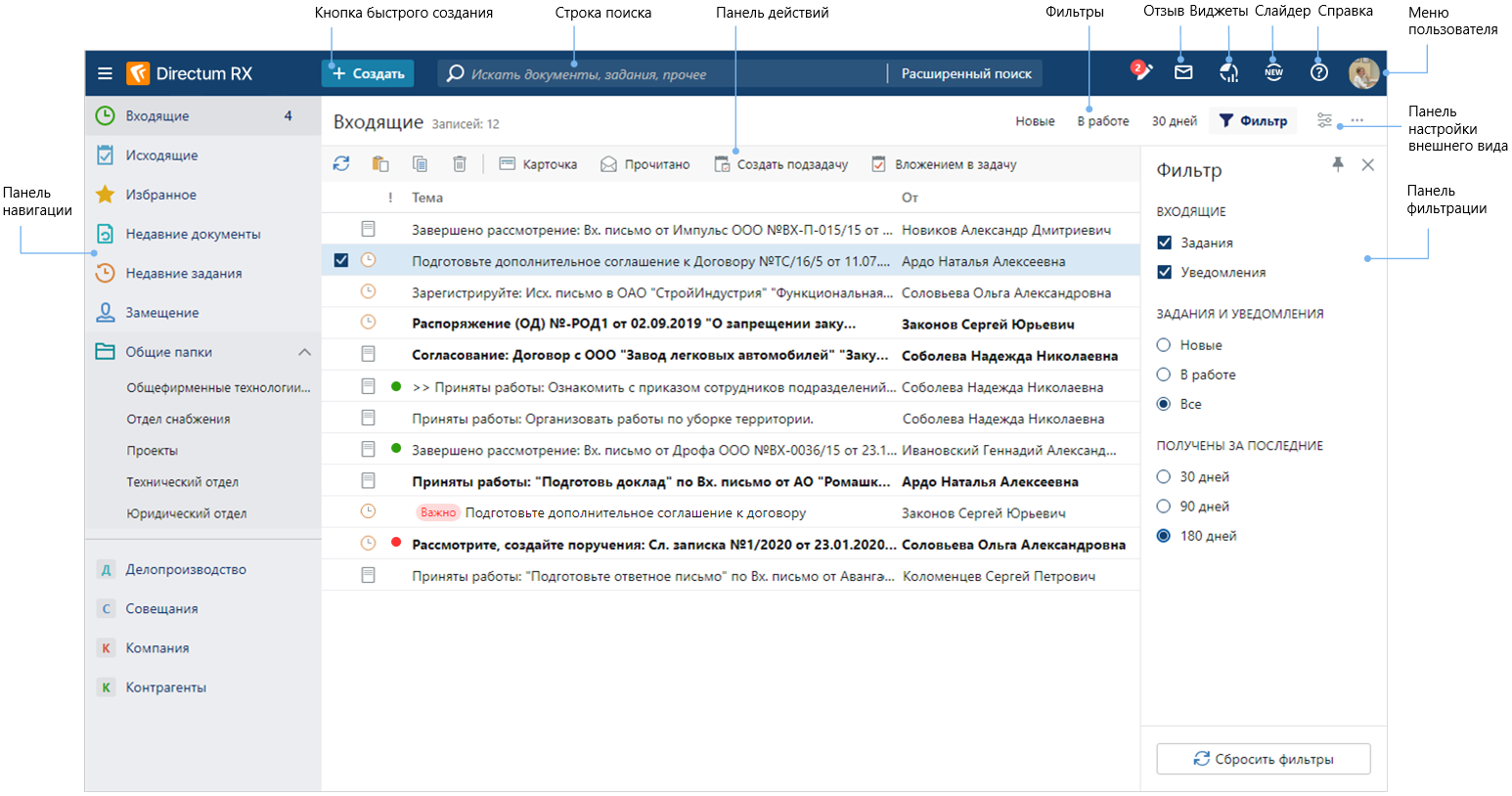Open the feedback envelope icon in header
This screenshot has height=796, width=1512.
(x=1183, y=72)
